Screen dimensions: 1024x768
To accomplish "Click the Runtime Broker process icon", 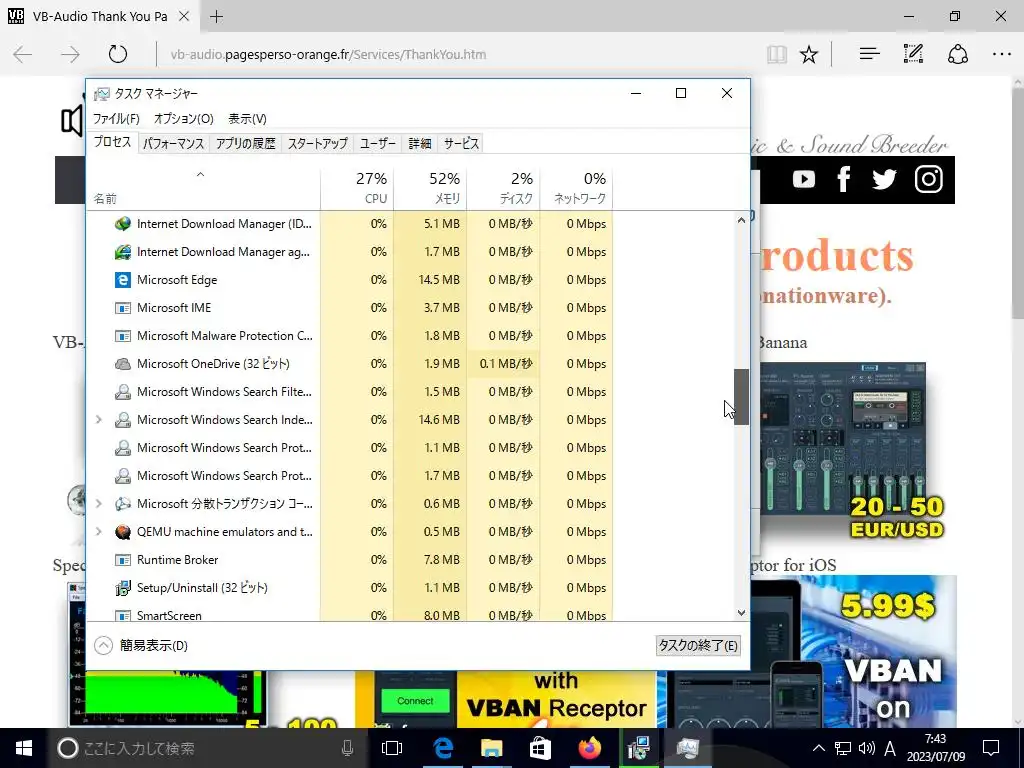I will tap(123, 560).
